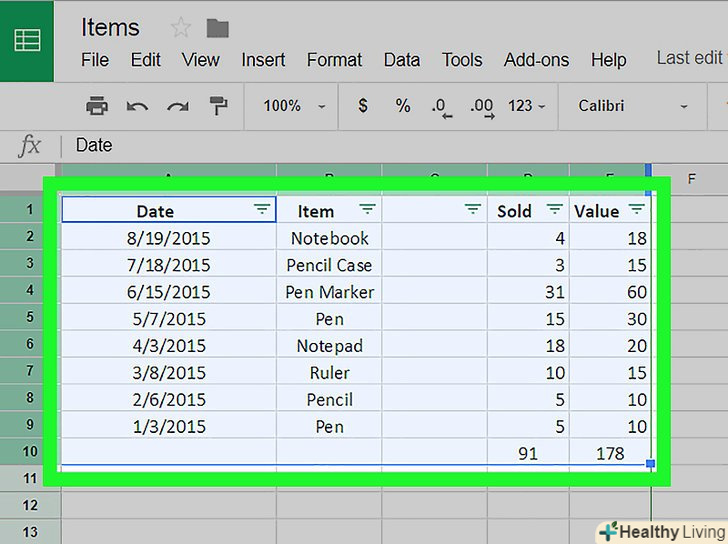This screenshot has height=544, width=728.
Task: Click the Last edit link
Action: click(691, 58)
